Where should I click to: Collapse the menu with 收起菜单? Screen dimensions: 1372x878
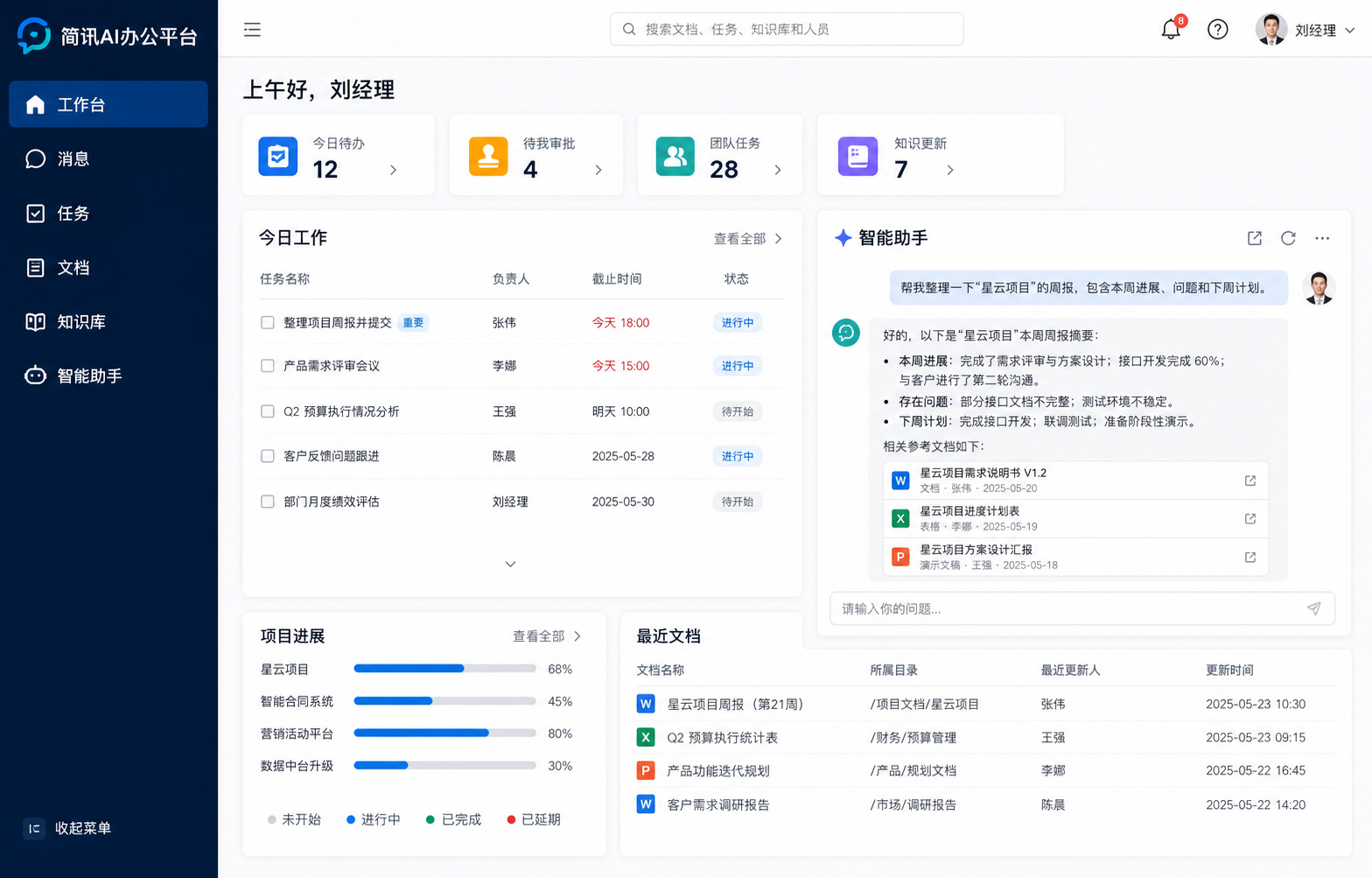[x=67, y=828]
